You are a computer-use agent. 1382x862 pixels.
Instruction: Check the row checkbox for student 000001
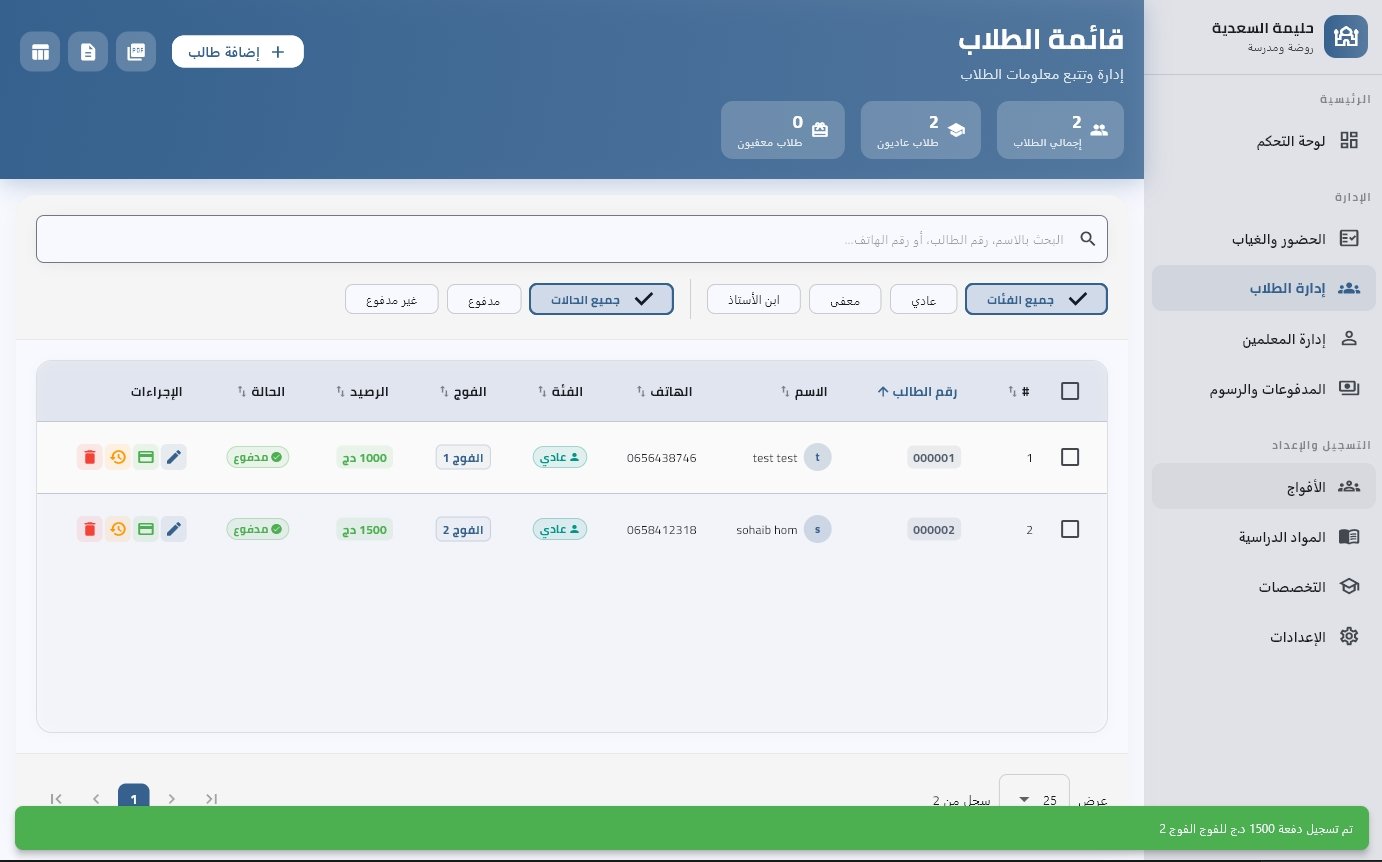click(x=1070, y=457)
